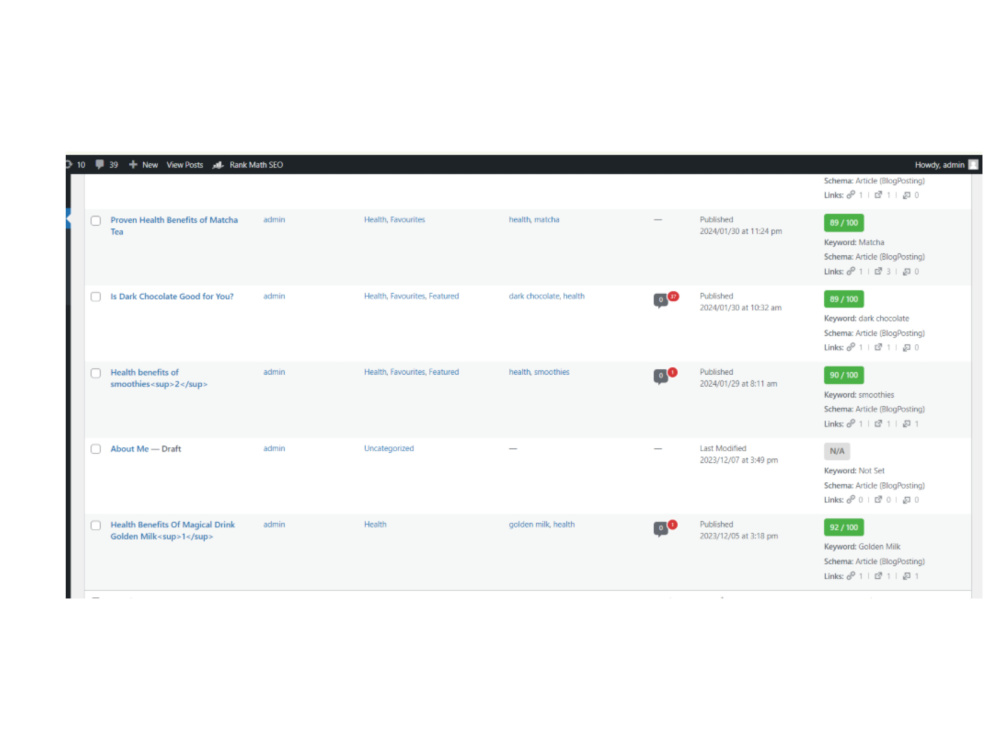Filter by Health category in smoothies row

375,372
